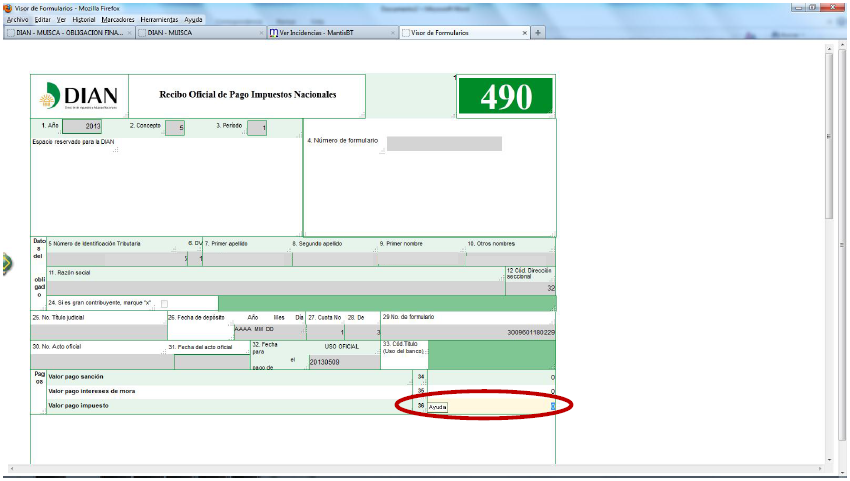Image resolution: width=850 pixels, height=481 pixels.
Task: Click the Número de formulario field
Action: pos(444,144)
